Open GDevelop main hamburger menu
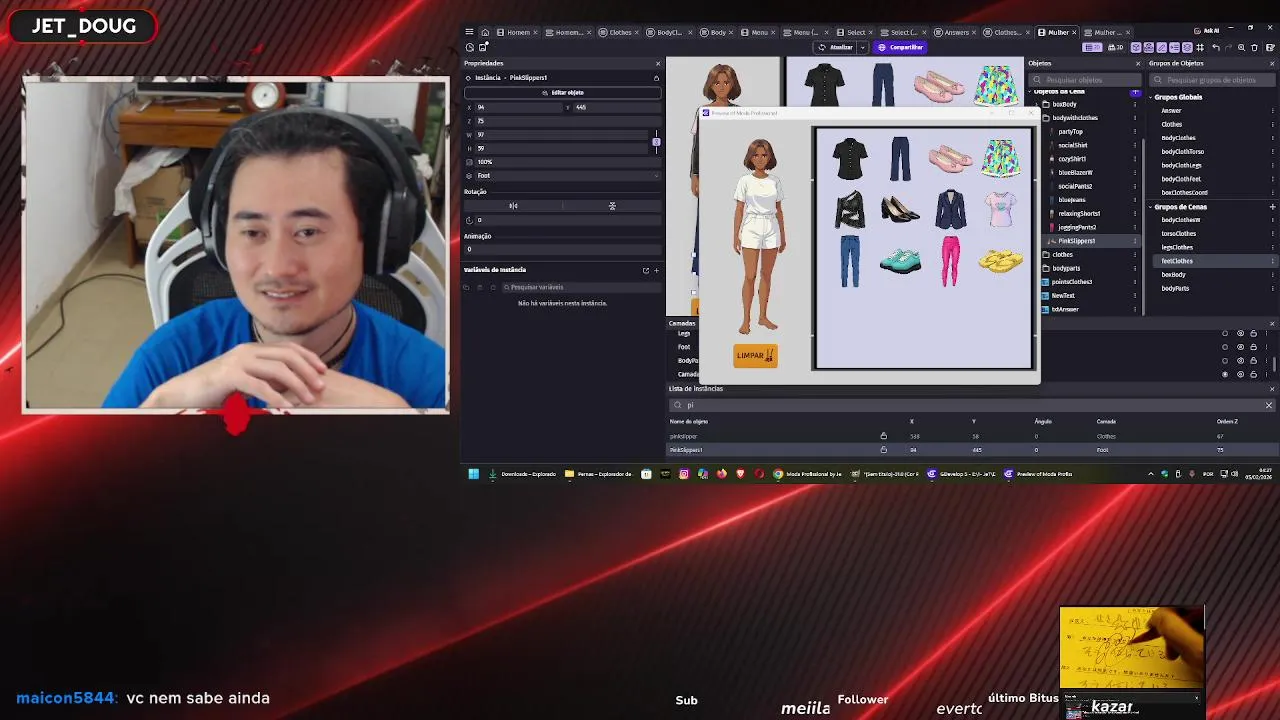The height and width of the screenshot is (720, 1280). click(469, 32)
